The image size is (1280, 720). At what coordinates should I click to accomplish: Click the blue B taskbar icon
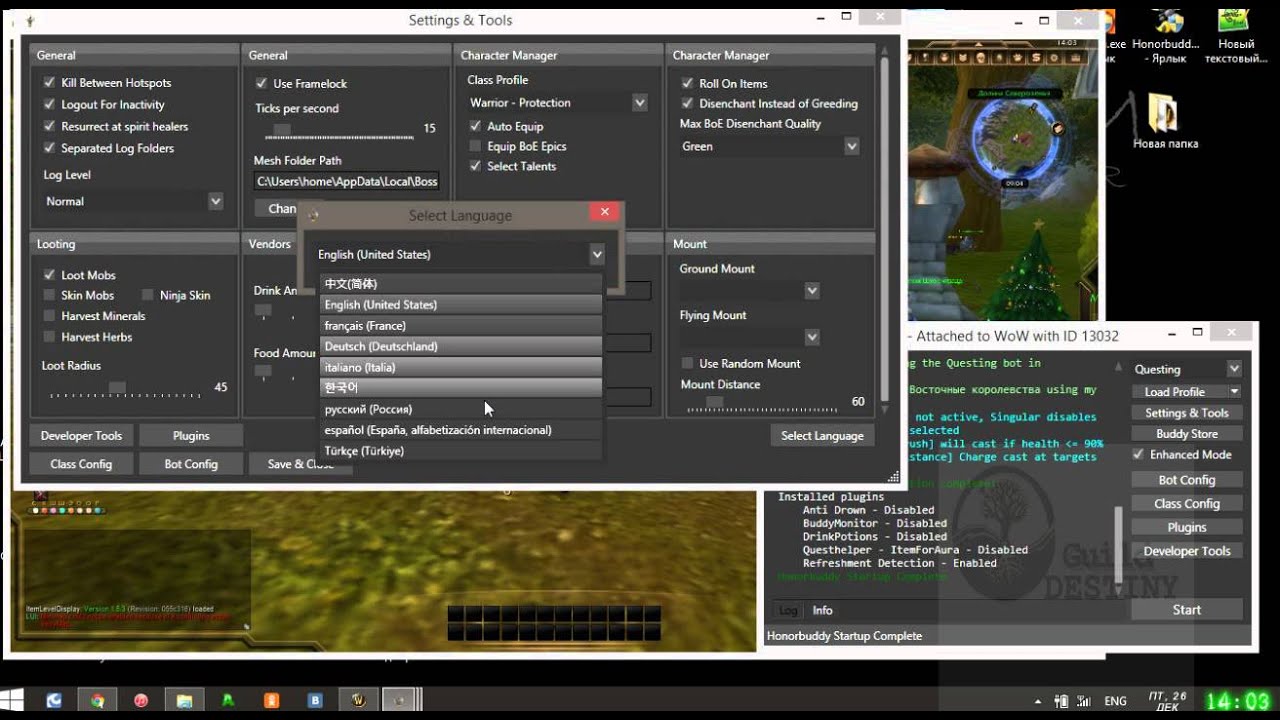[x=315, y=701]
